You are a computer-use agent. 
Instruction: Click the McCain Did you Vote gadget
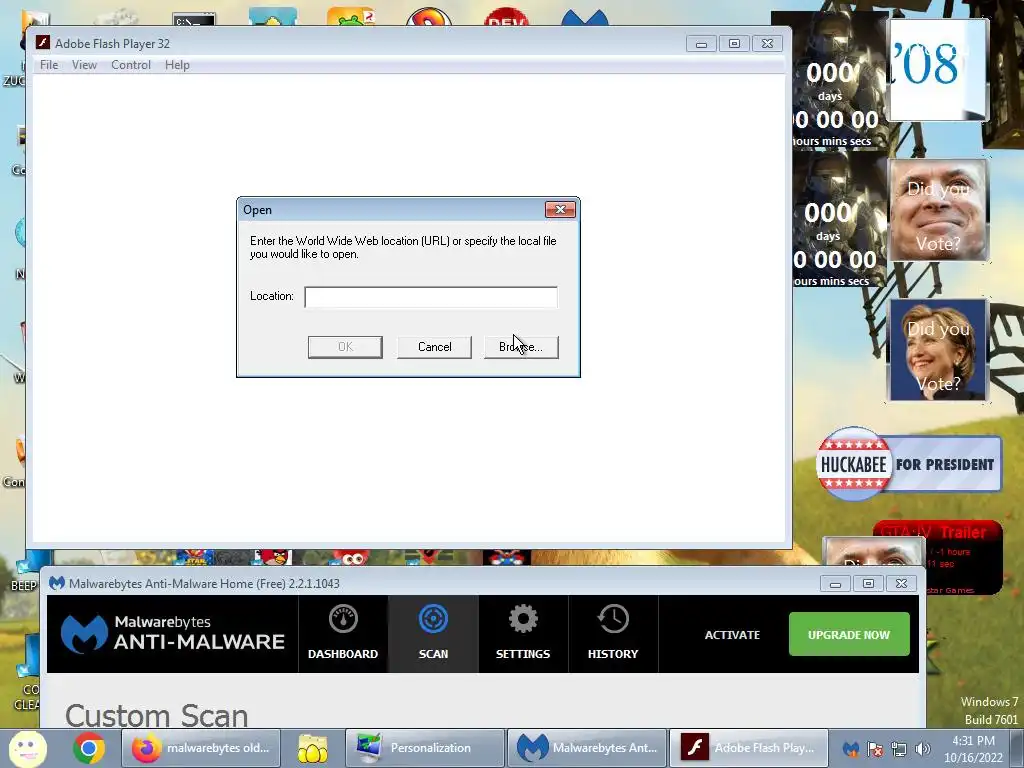[x=938, y=210]
